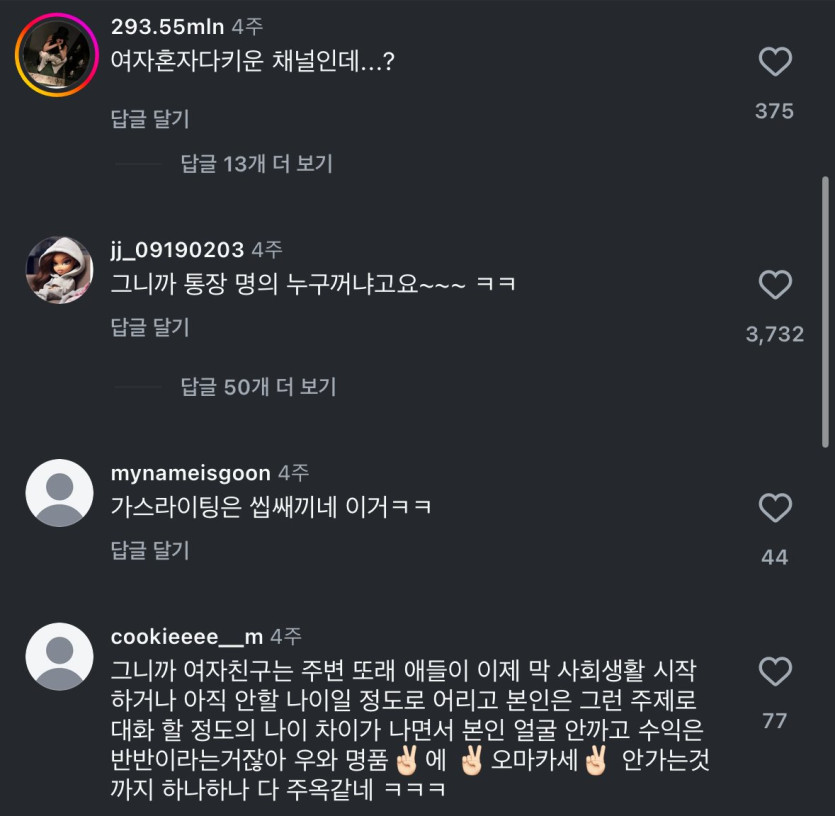The width and height of the screenshot is (835, 816).
Task: Open 293.55mln's story profile picture
Action: 57,55
